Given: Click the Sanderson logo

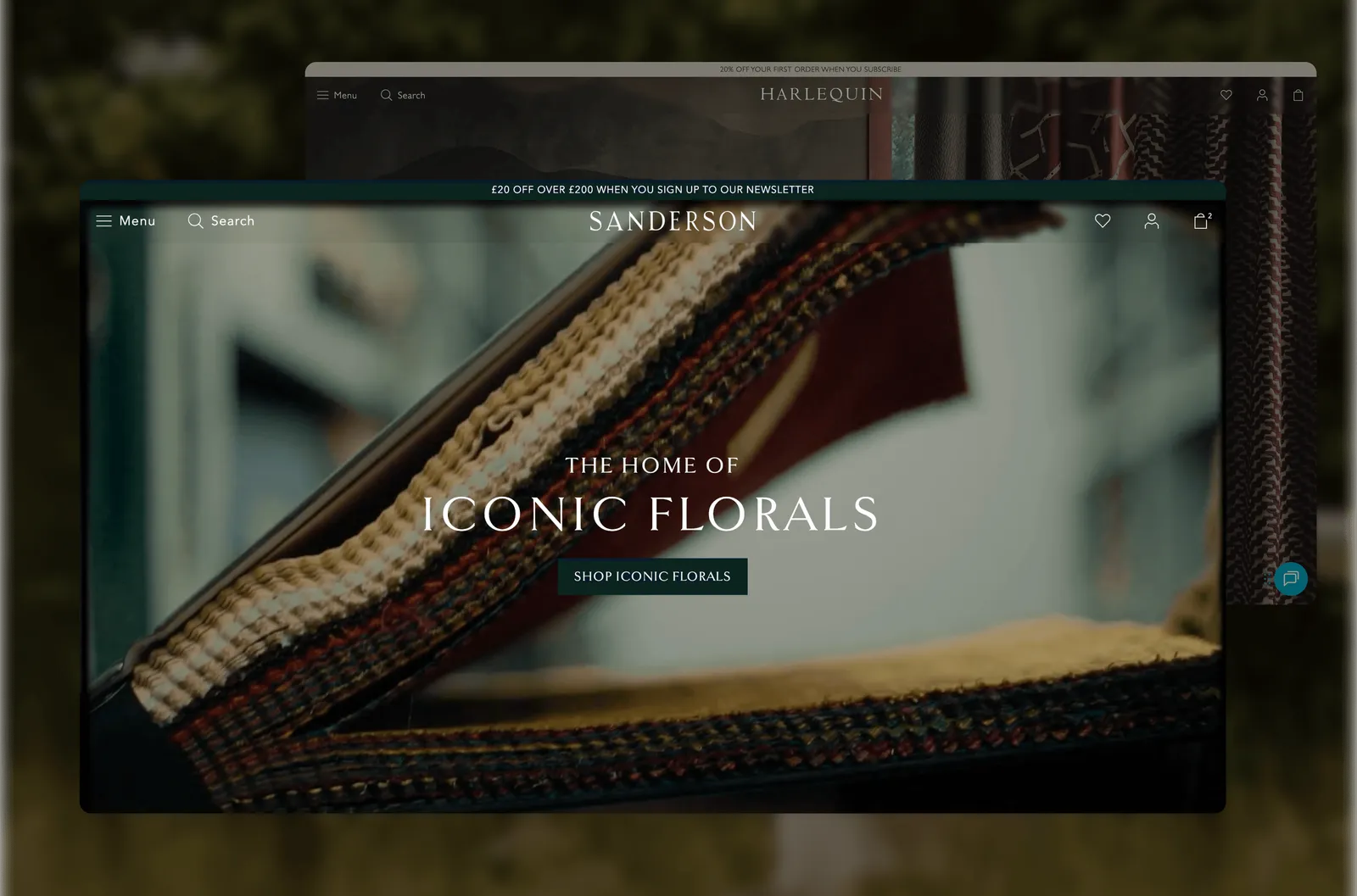Looking at the screenshot, I should pyautogui.click(x=673, y=221).
